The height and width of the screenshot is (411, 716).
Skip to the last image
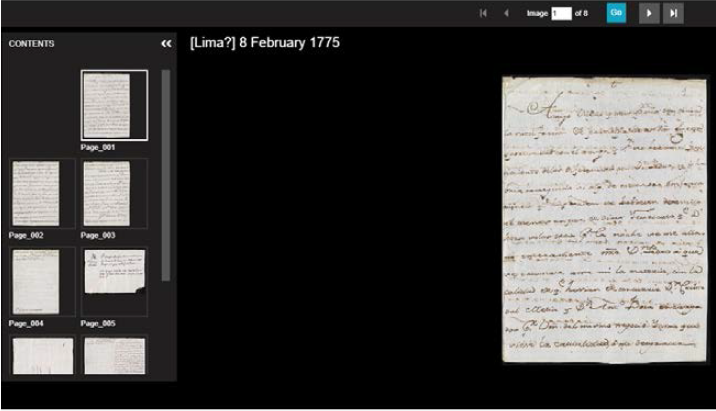click(673, 13)
